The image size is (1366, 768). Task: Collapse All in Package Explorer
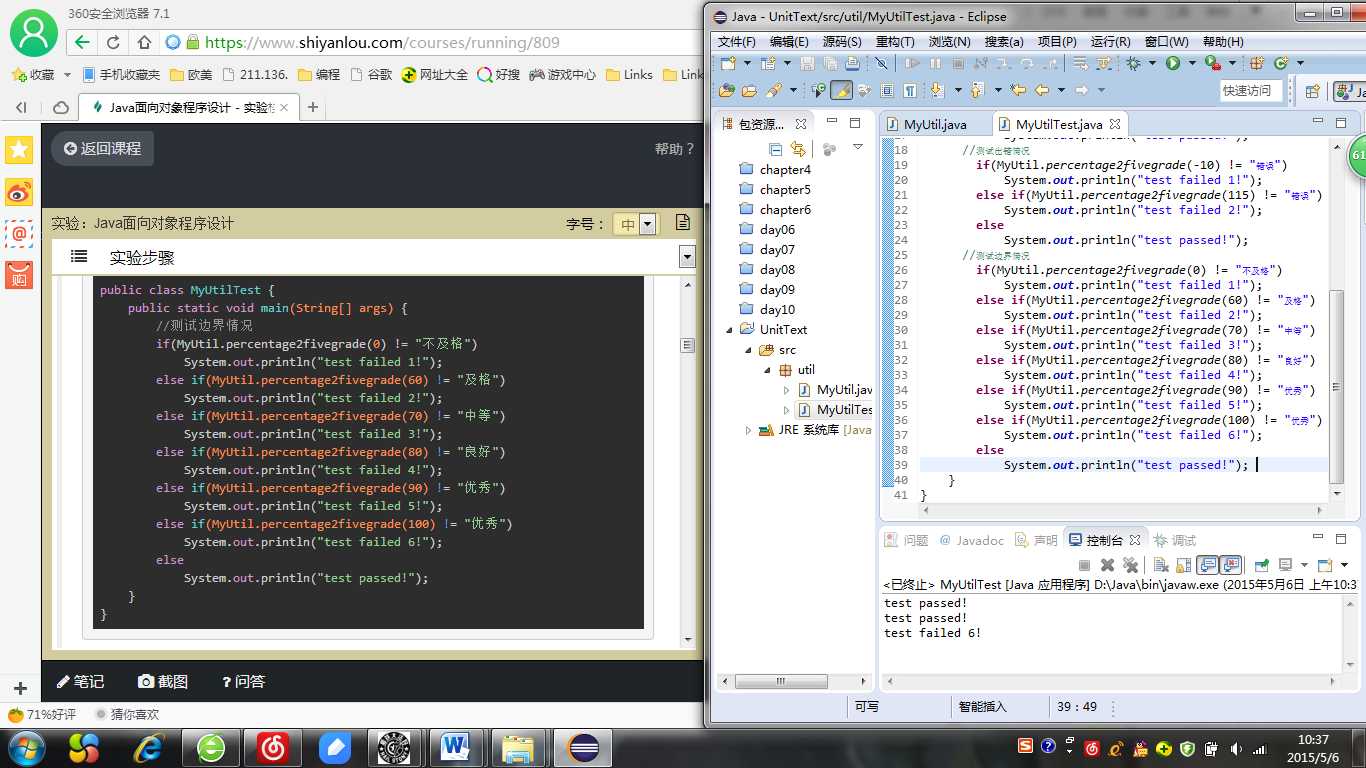coord(776,149)
